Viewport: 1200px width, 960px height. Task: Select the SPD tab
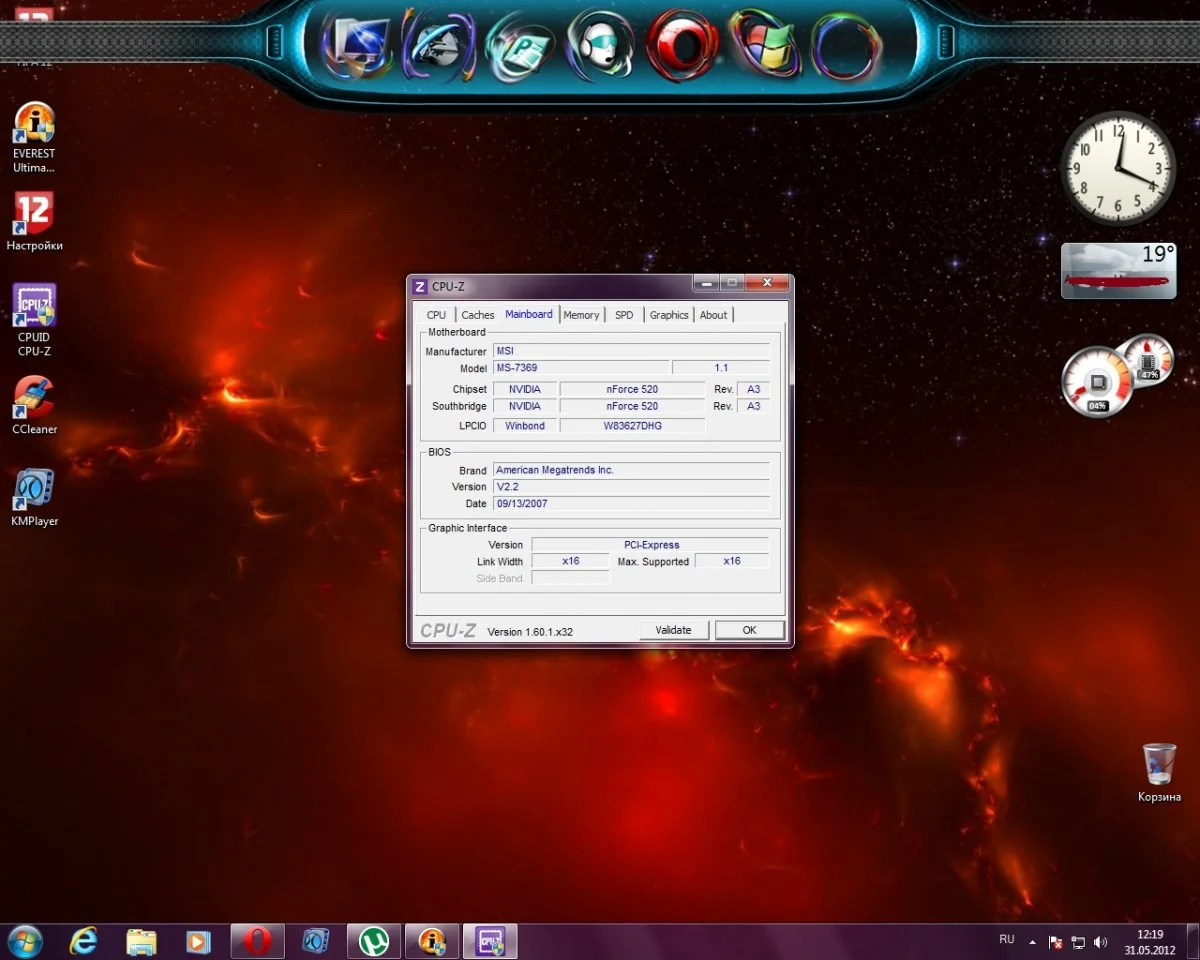click(x=624, y=315)
